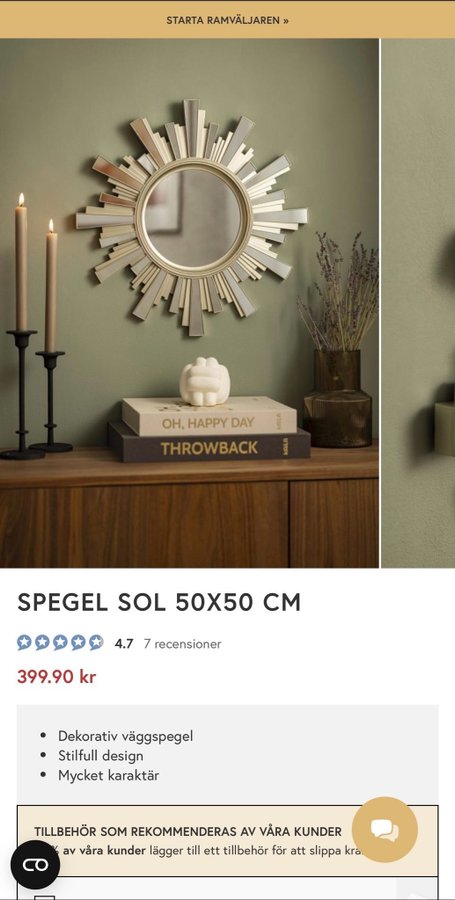
Task: Click the SPEGEL SOL 50X50 CM title
Action: click(159, 602)
